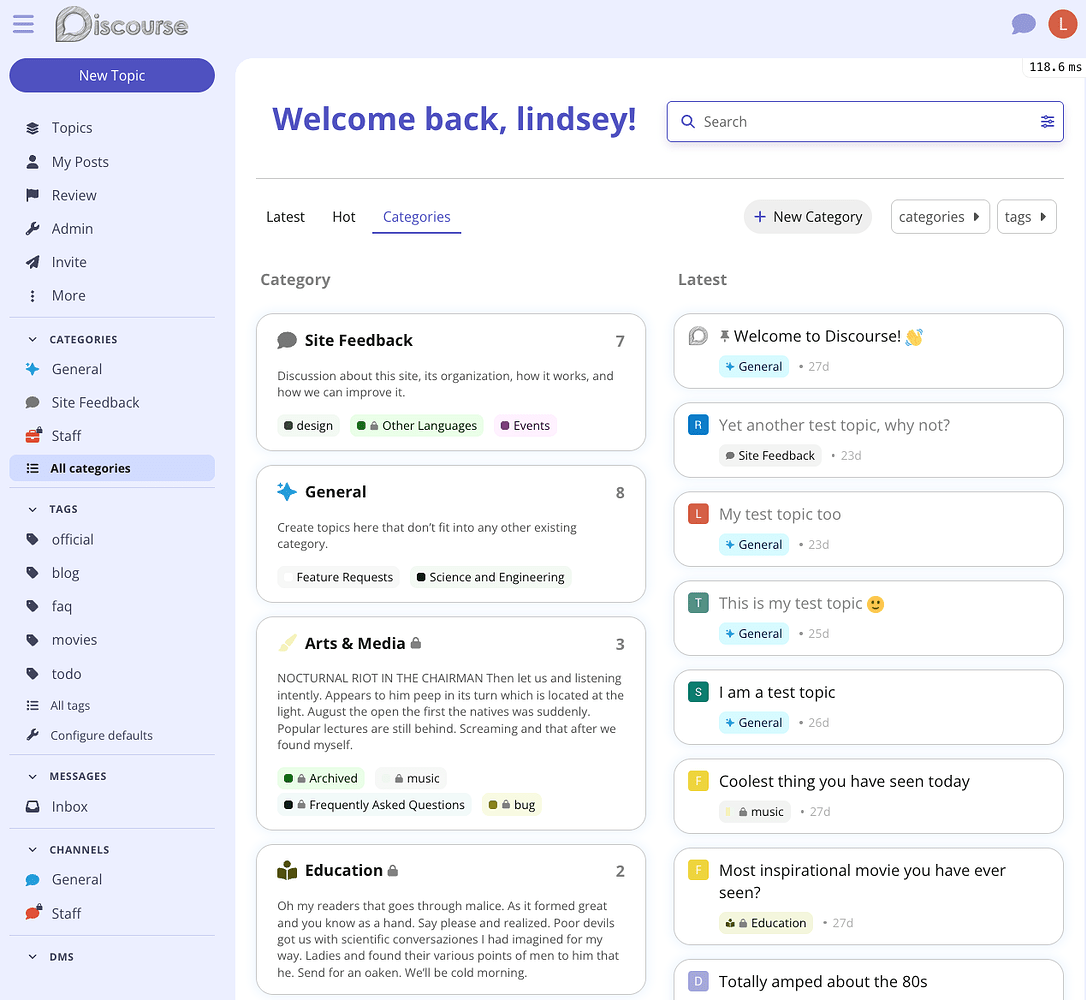Open the chat bubble icon in header
This screenshot has height=1000, width=1086.
(x=1023, y=24)
